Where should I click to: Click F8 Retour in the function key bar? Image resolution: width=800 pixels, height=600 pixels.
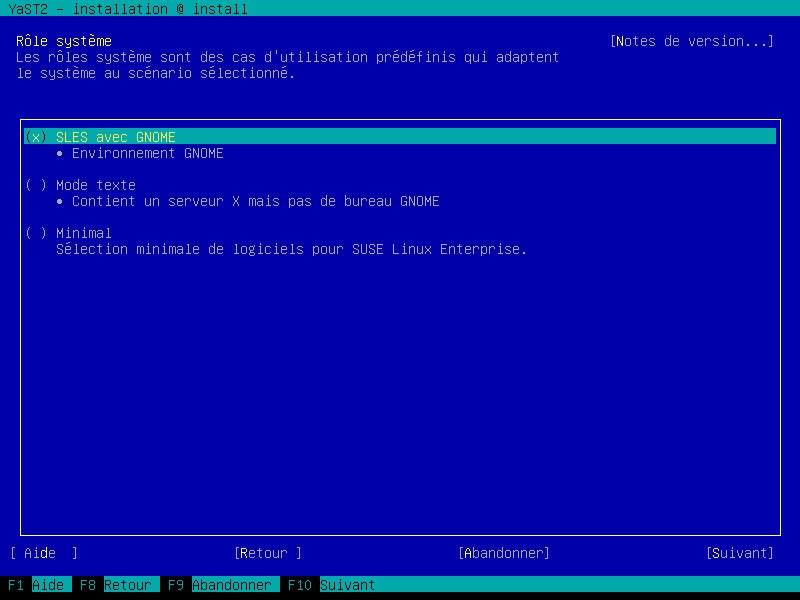click(116, 585)
